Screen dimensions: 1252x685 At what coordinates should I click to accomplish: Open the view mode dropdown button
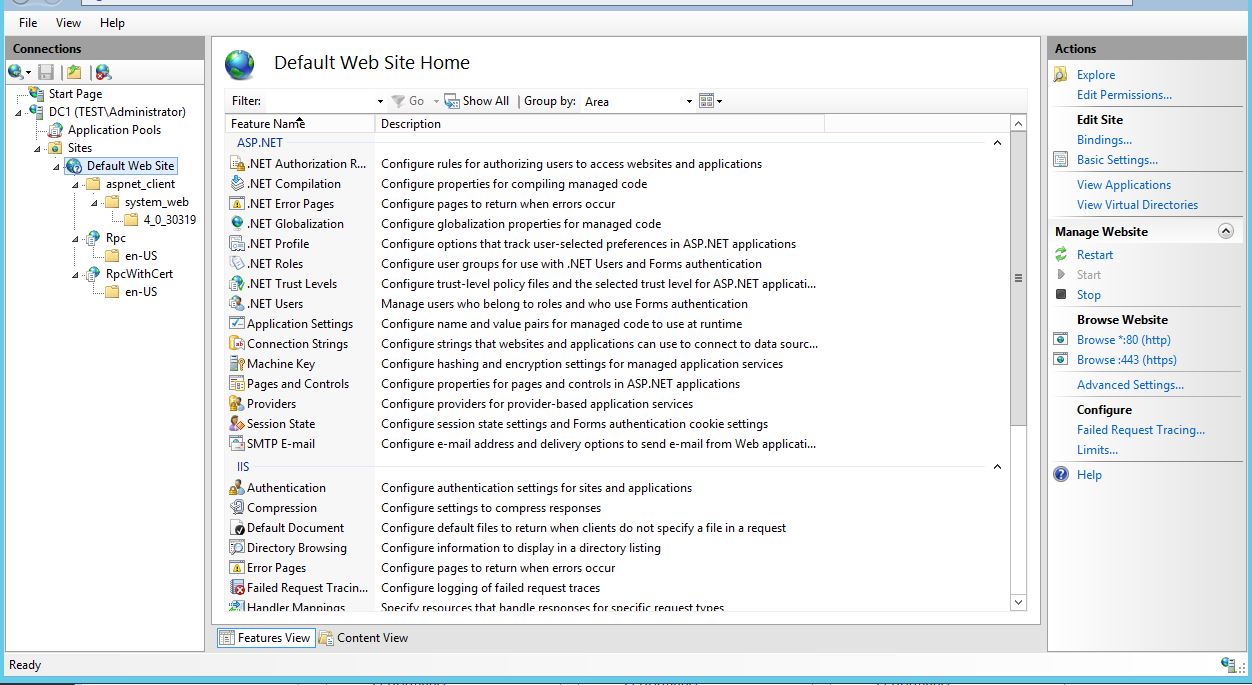710,101
